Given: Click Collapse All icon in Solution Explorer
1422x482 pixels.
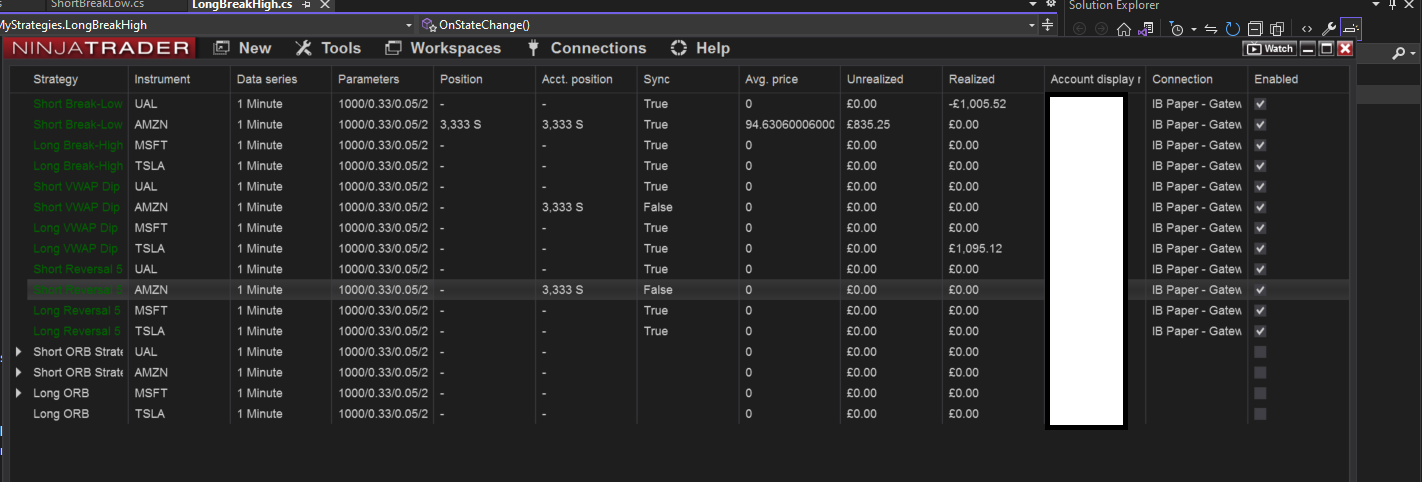Looking at the screenshot, I should click(x=1255, y=29).
